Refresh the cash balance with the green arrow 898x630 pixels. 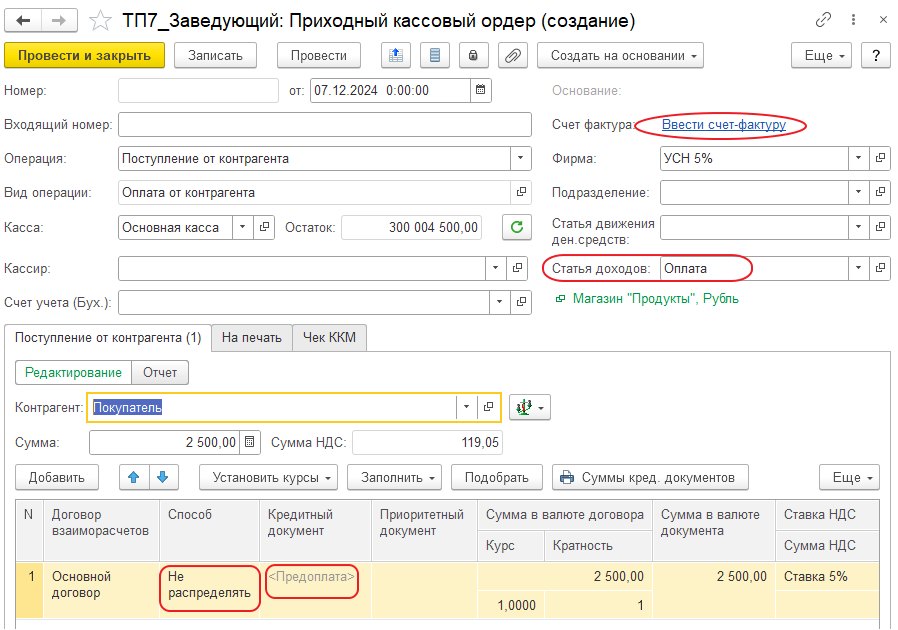(x=517, y=227)
